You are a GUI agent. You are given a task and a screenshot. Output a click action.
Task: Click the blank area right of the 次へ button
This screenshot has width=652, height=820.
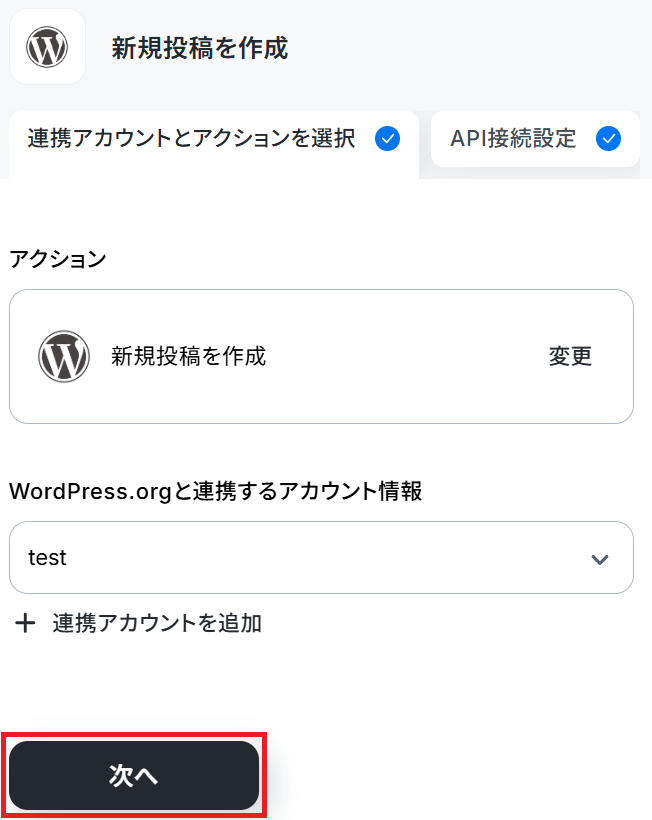coord(455,775)
